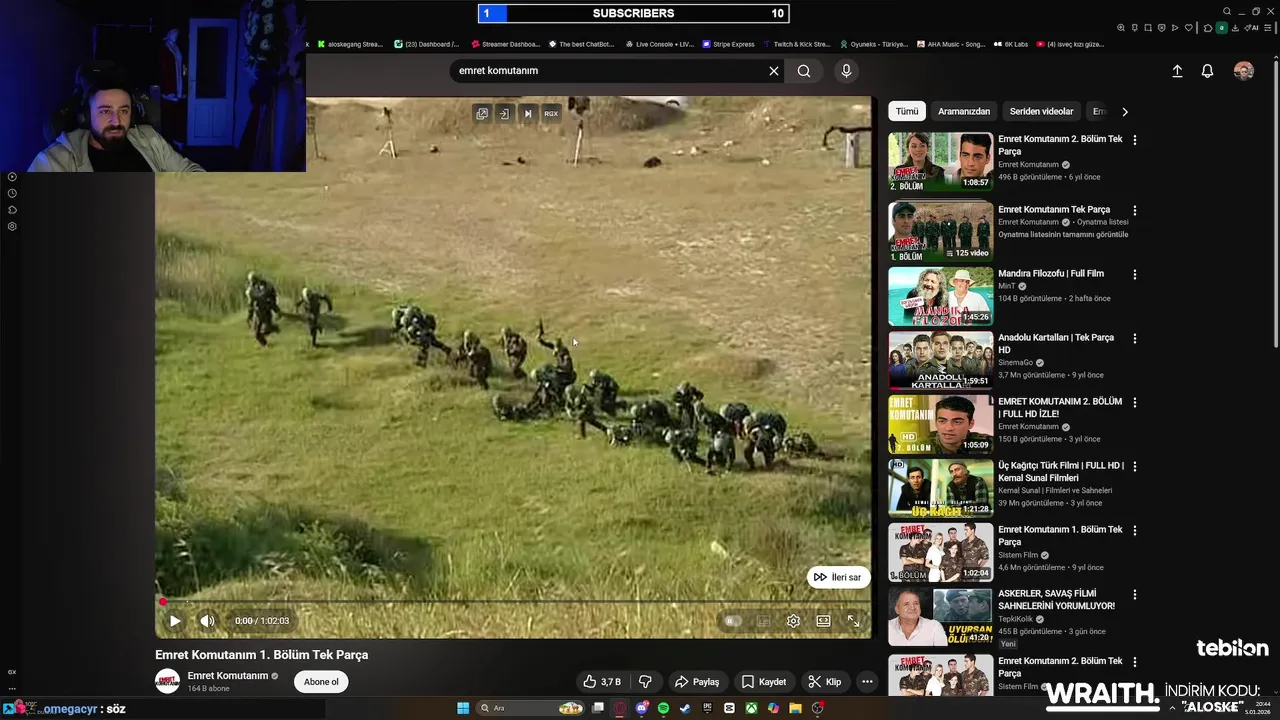Open options for Emret Komutanım 2. Bölüm 496 B video

click(1134, 140)
